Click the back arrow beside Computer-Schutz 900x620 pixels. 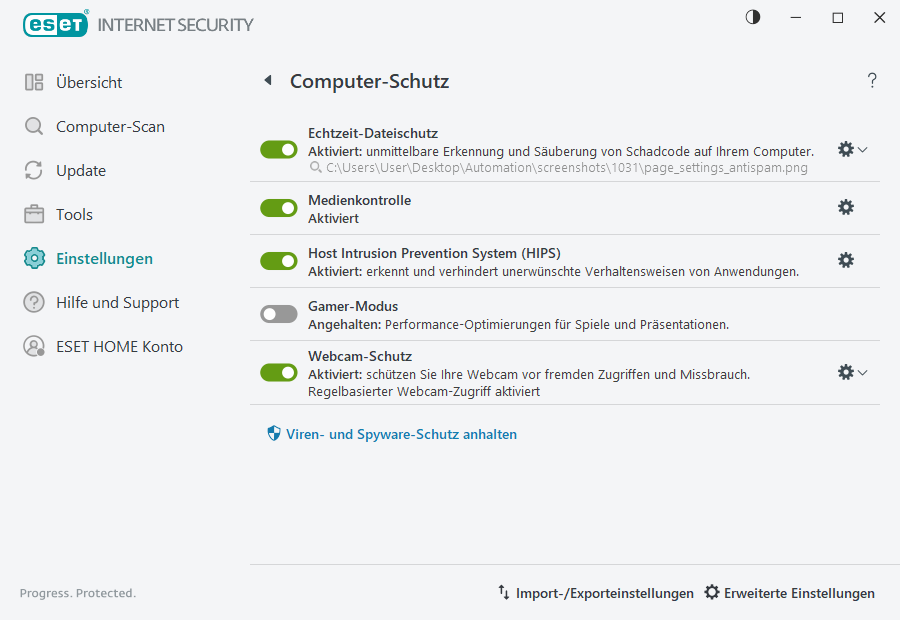tap(268, 80)
